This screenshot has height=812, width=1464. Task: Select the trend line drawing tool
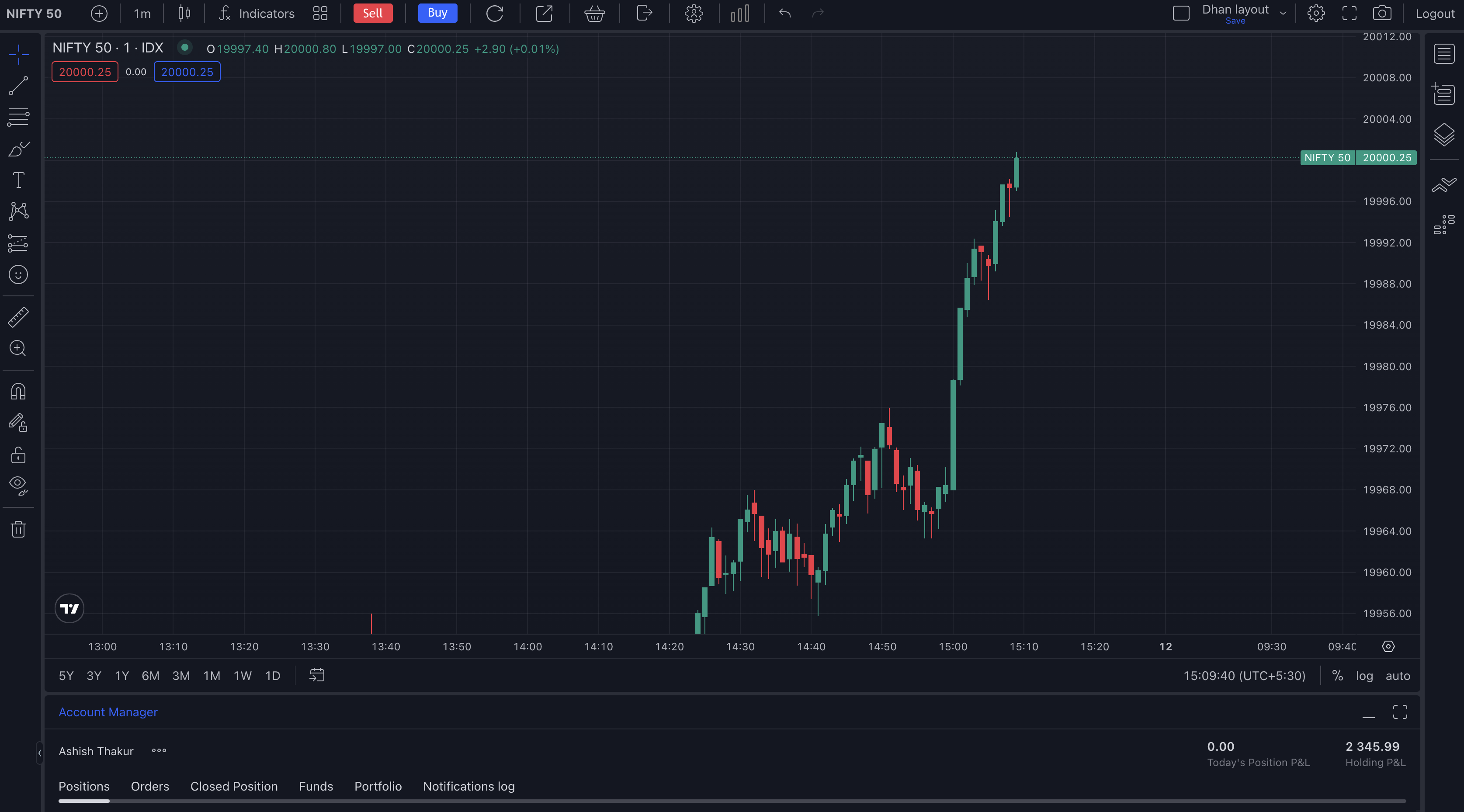[x=18, y=86]
